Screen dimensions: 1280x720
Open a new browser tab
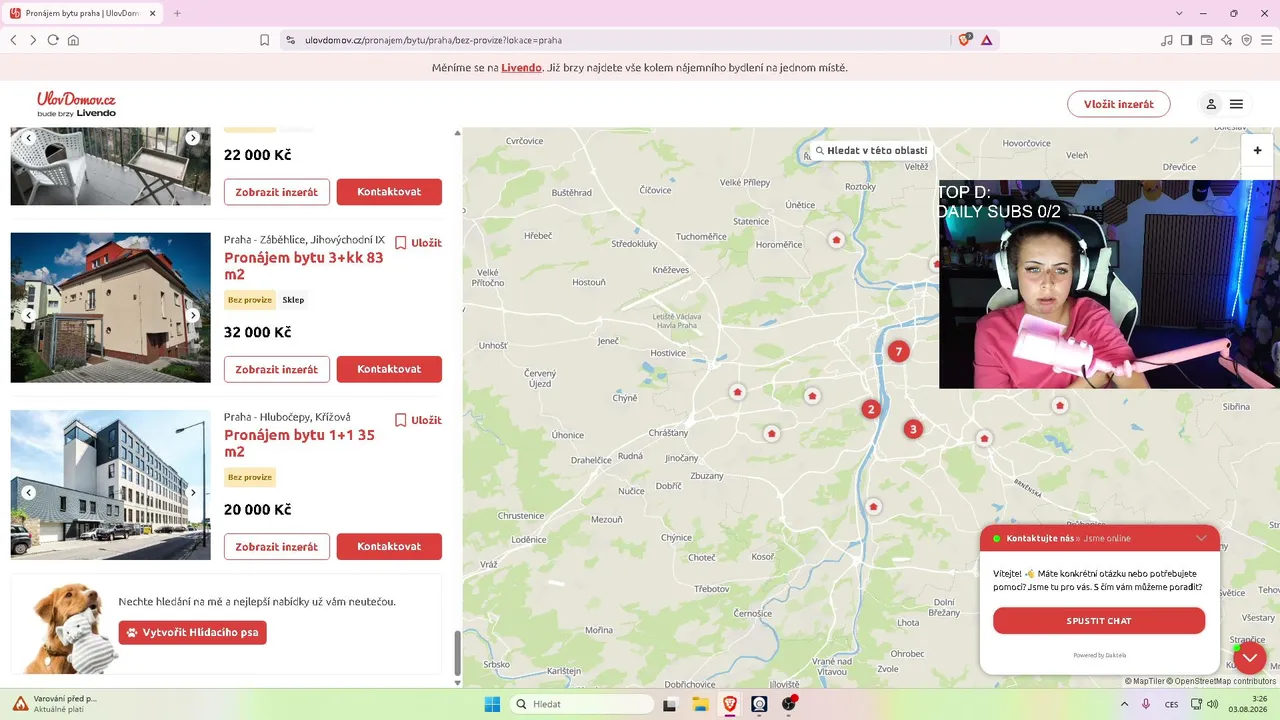pyautogui.click(x=177, y=13)
